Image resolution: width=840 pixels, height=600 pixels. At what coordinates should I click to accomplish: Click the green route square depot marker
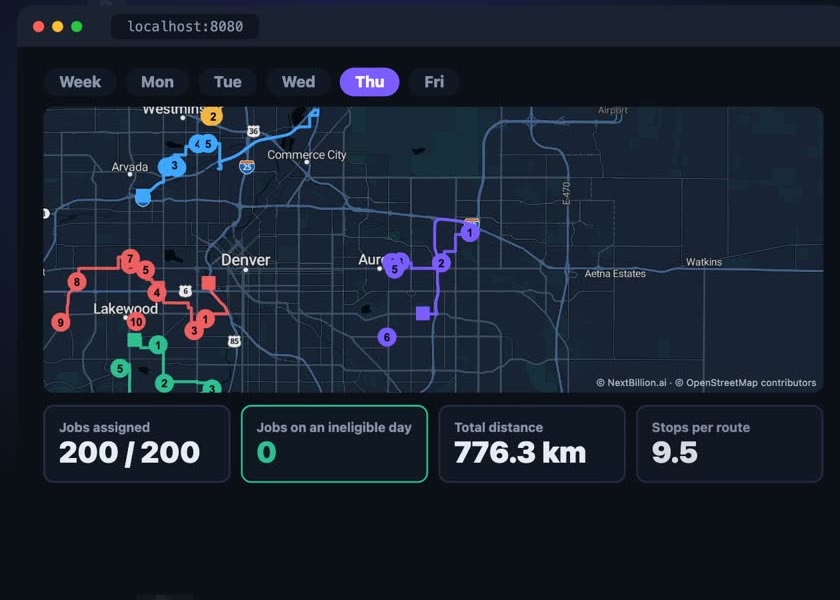click(134, 340)
